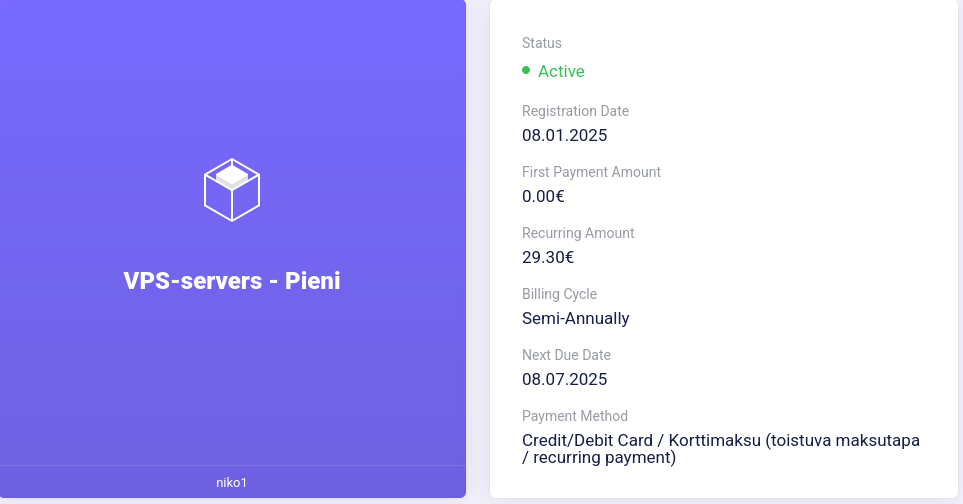Click the Billing Cycle label
This screenshot has width=963, height=504.
tap(559, 294)
